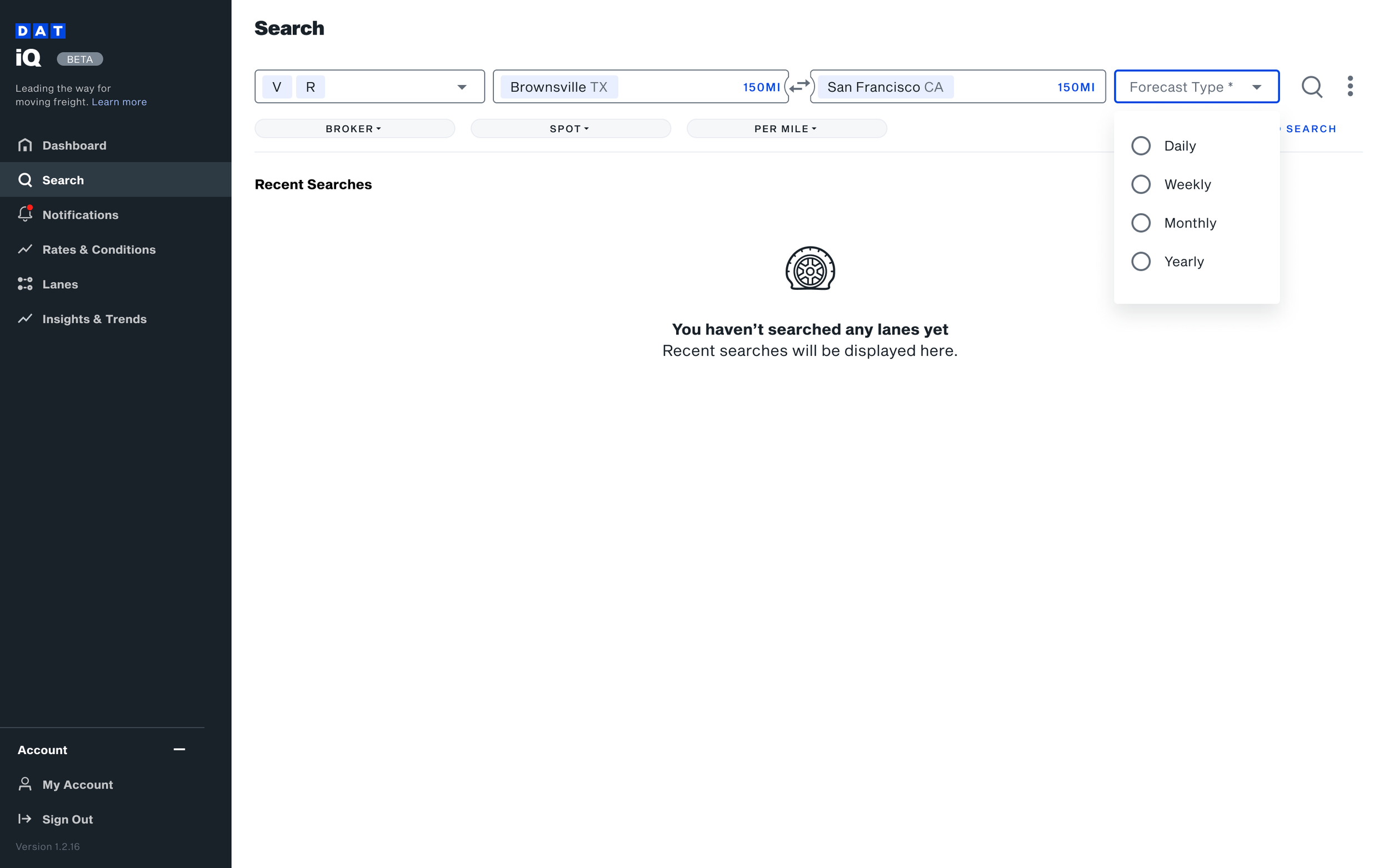Click the Lanes icon in sidebar

[x=24, y=284]
